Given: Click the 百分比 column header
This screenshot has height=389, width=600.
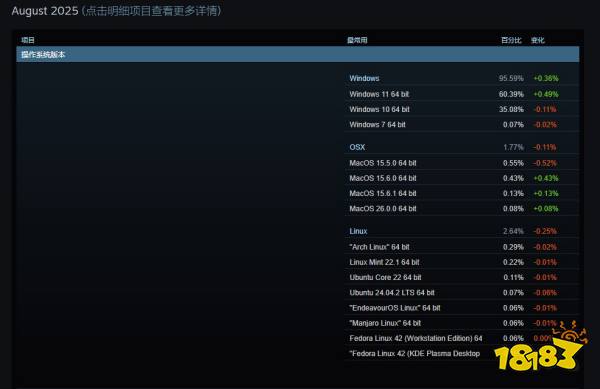Looking at the screenshot, I should point(511,40).
